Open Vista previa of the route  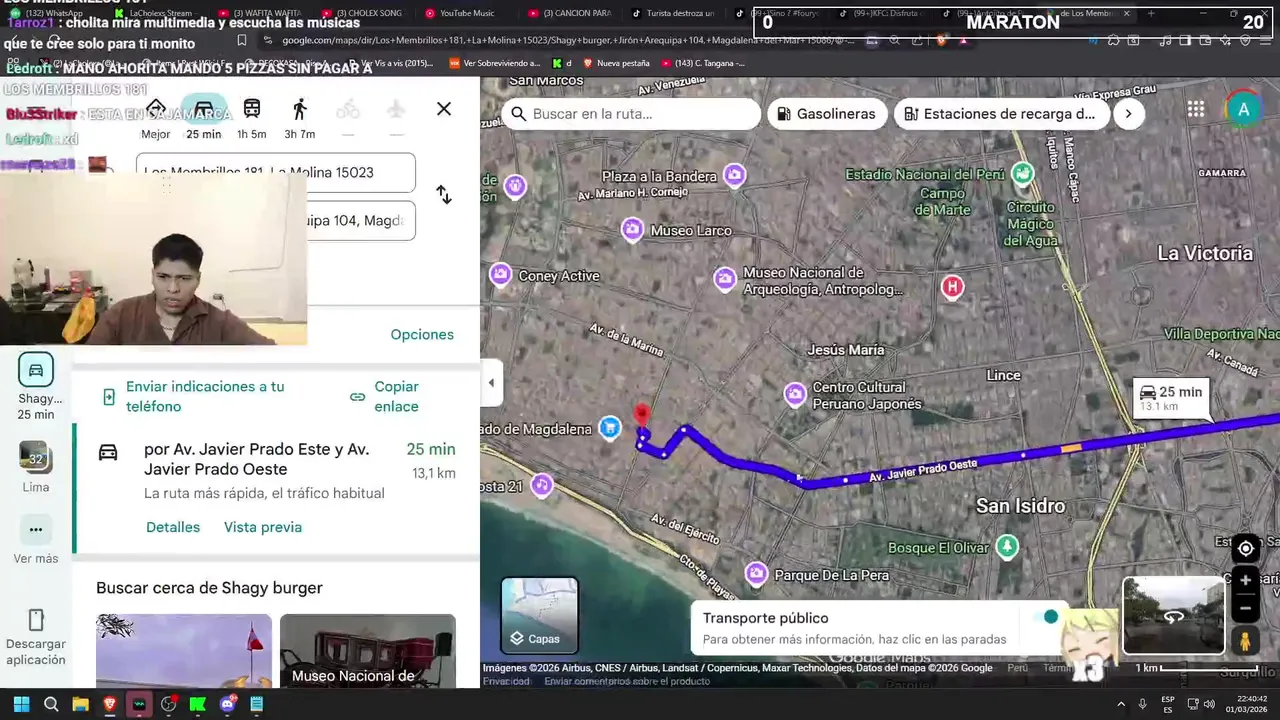(263, 527)
